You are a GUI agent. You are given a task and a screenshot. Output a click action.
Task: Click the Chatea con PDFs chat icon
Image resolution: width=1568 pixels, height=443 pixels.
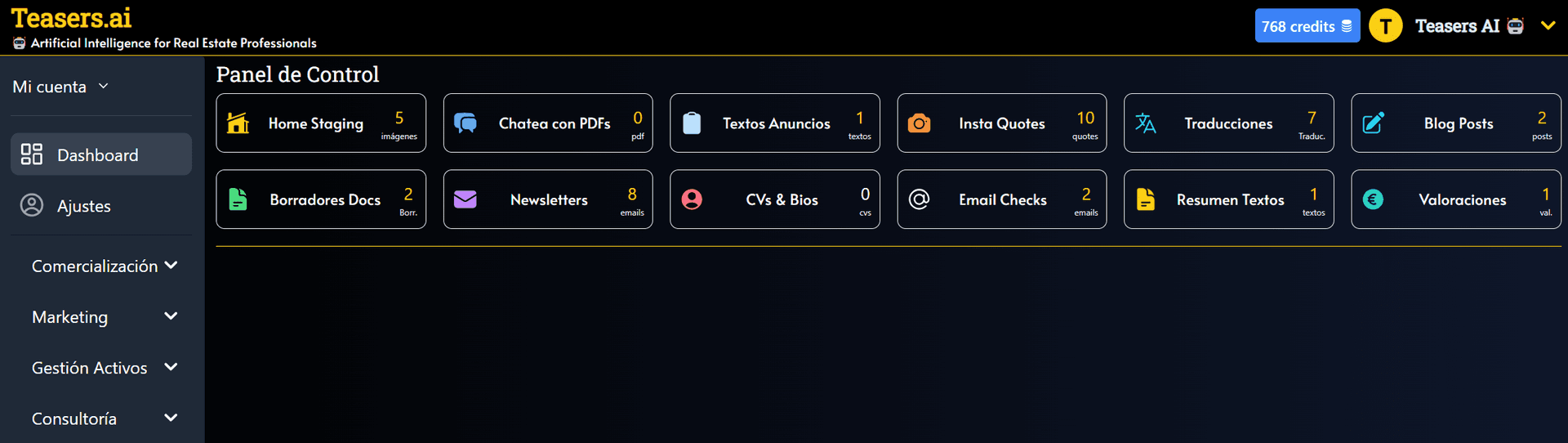pos(465,123)
